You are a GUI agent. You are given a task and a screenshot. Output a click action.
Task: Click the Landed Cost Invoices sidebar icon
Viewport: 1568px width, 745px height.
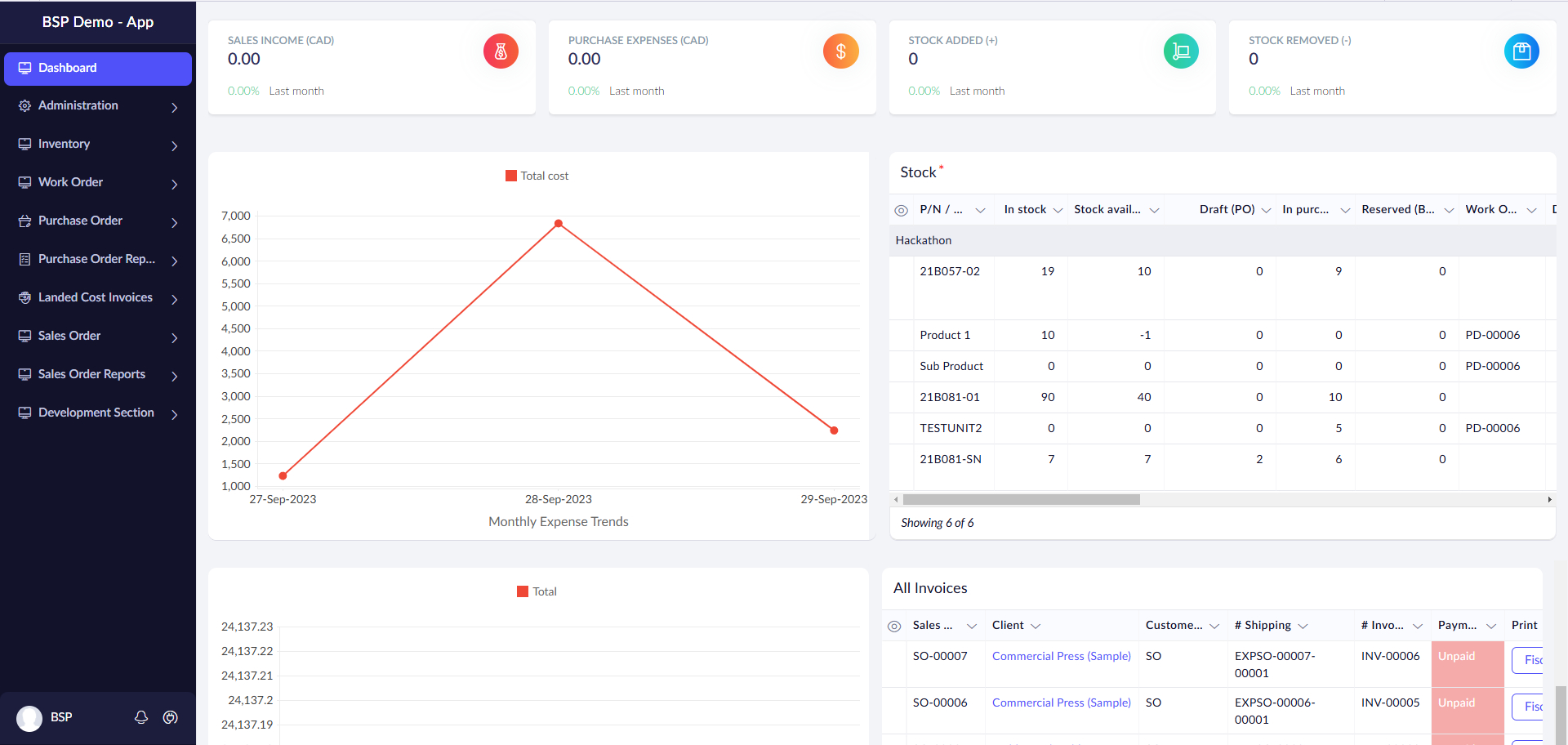[24, 297]
